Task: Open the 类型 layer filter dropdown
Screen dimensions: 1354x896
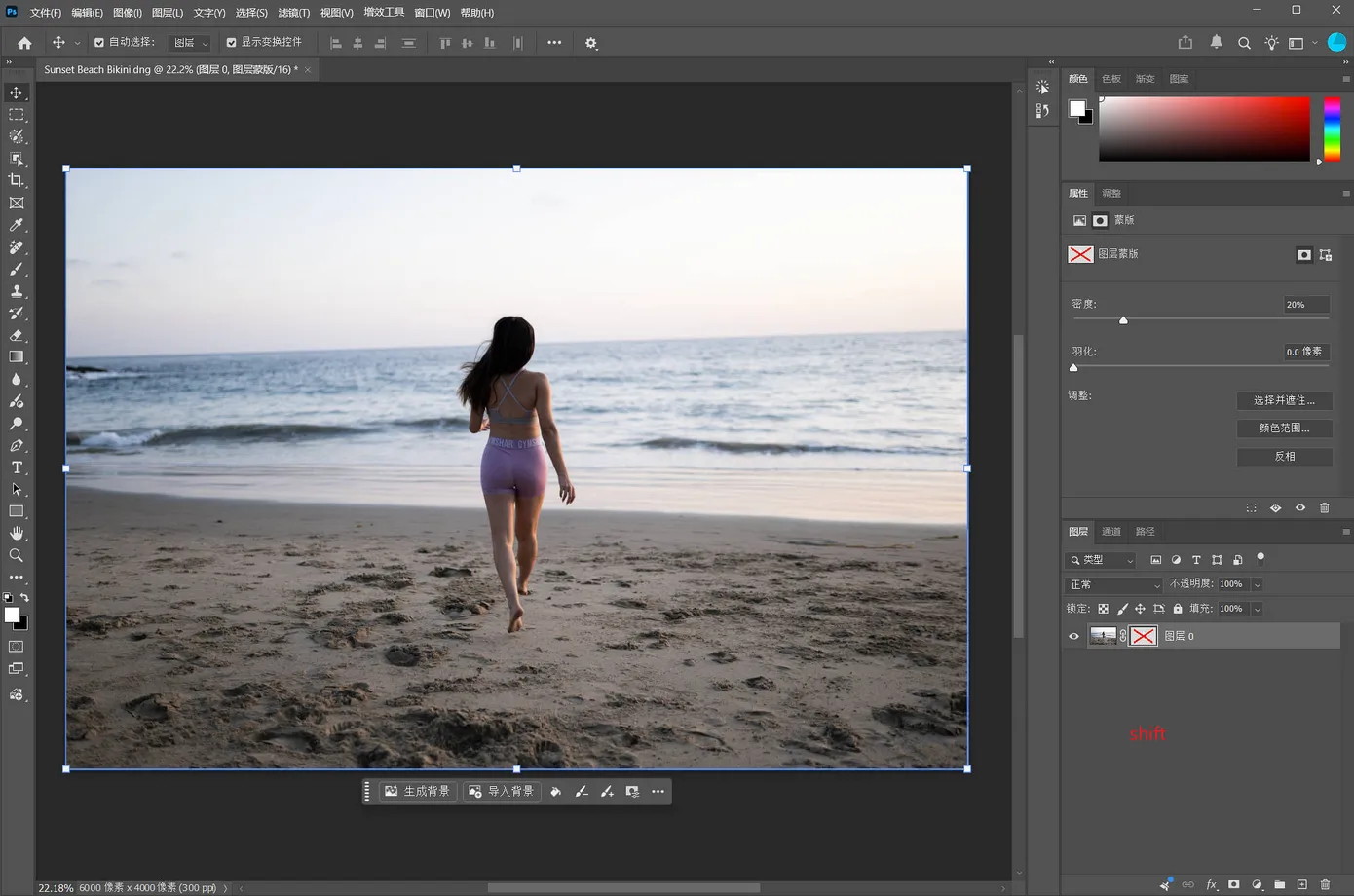Action: (x=1102, y=560)
